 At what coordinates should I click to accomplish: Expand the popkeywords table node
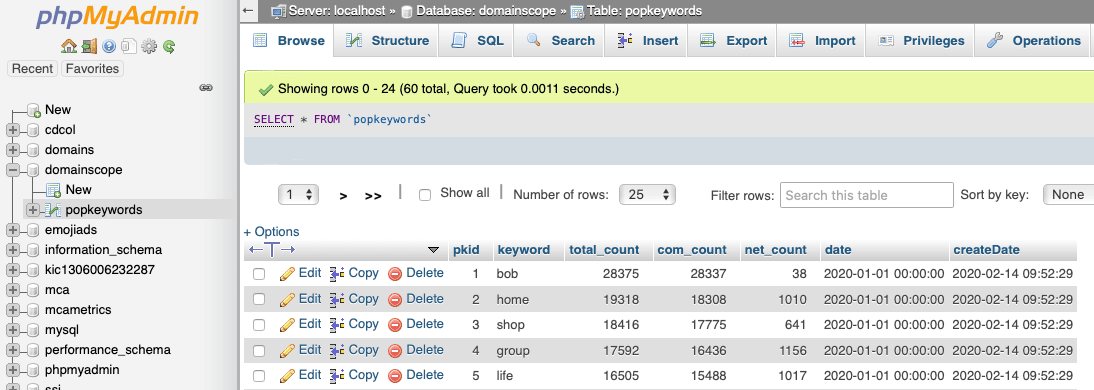33,209
